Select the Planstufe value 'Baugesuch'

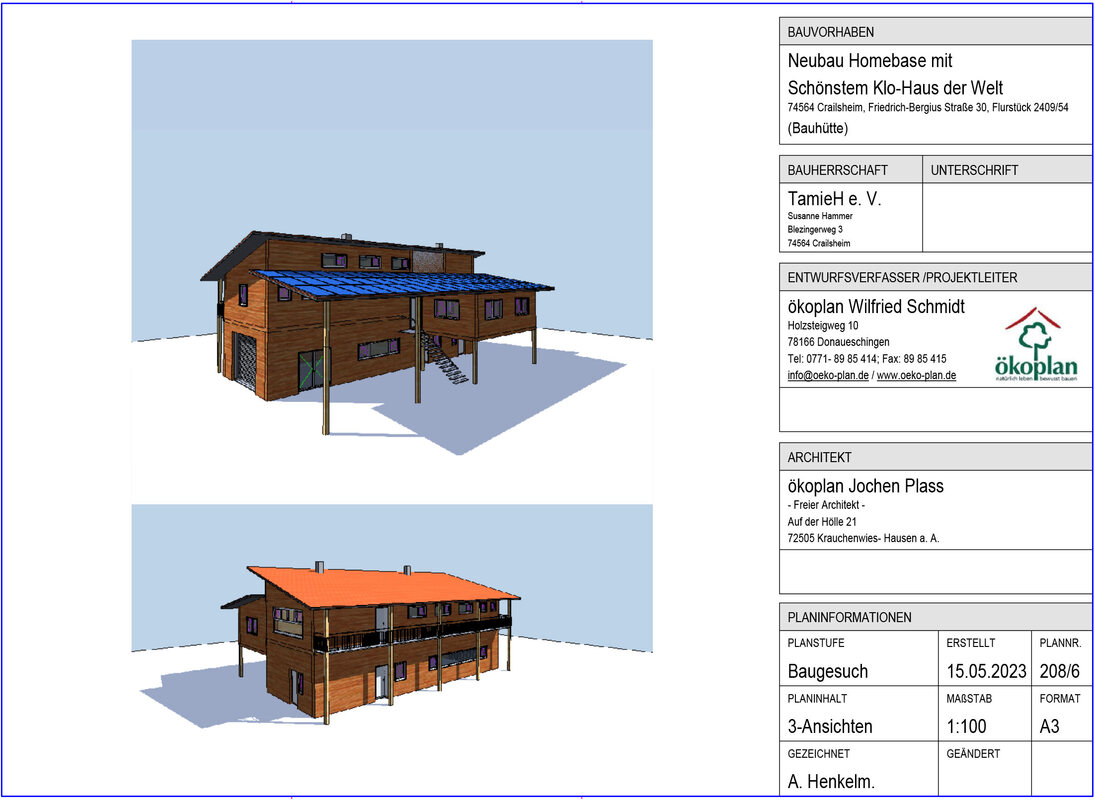point(828,671)
